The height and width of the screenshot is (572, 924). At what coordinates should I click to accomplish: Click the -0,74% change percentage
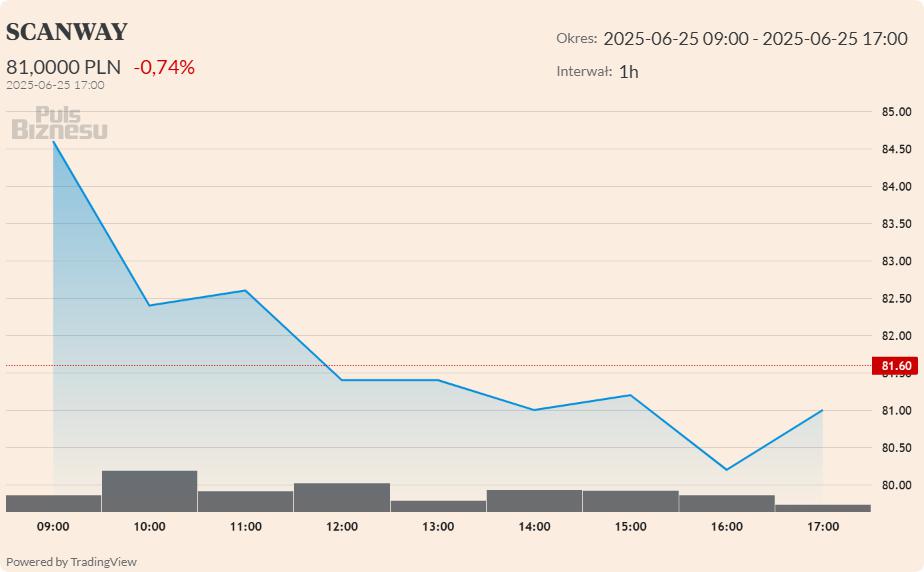tap(164, 67)
